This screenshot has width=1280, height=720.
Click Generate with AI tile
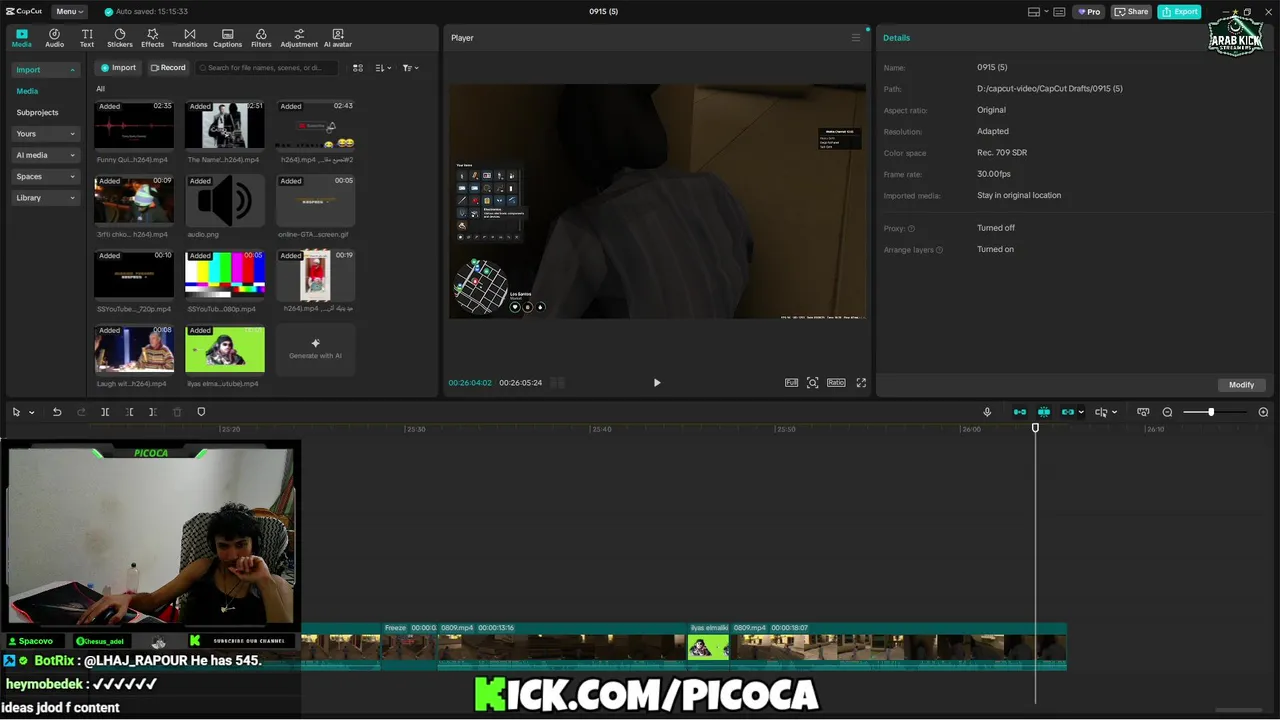click(x=315, y=349)
